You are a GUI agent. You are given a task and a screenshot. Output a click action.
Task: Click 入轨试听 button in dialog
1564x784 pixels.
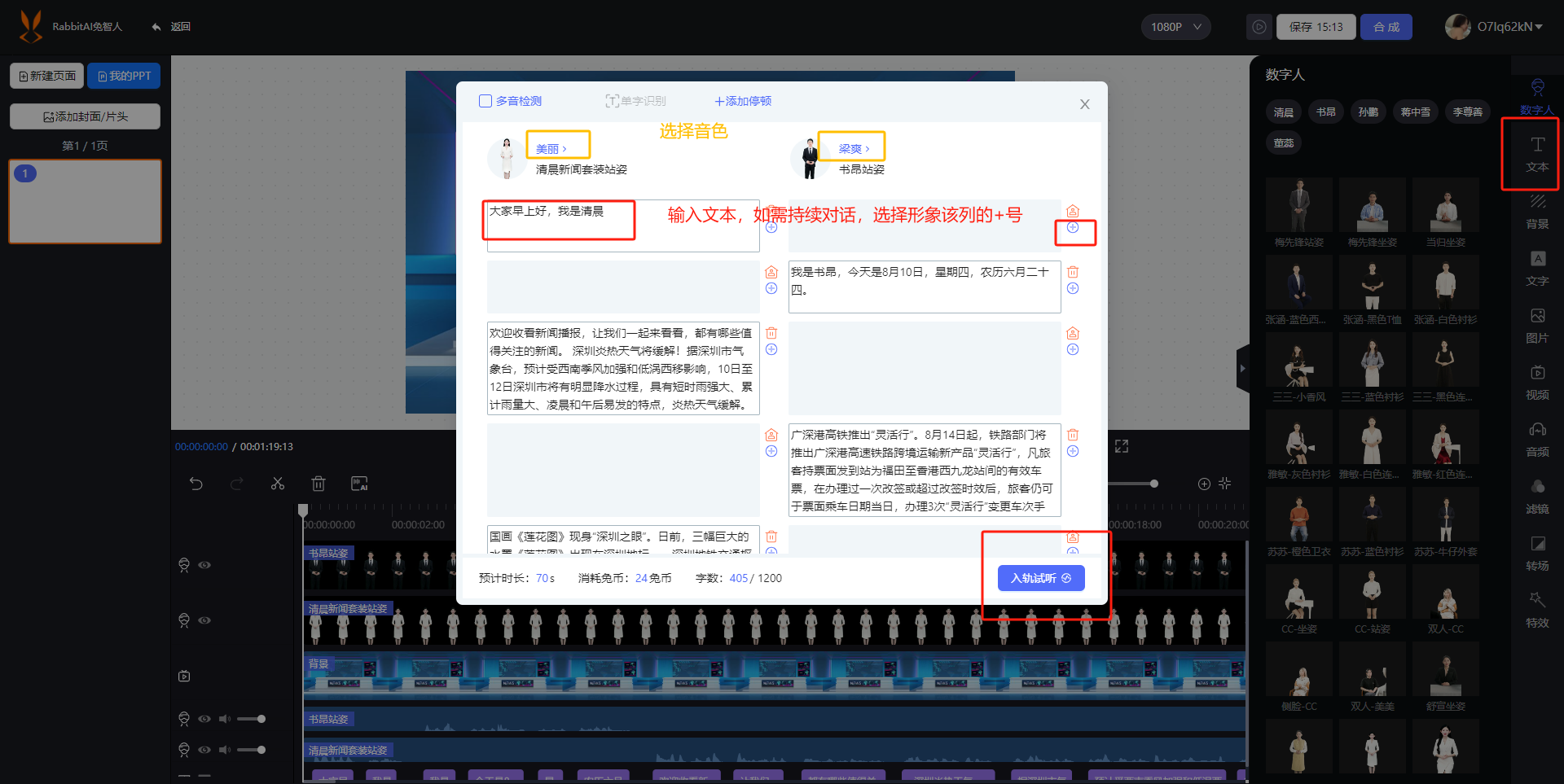click(1041, 578)
